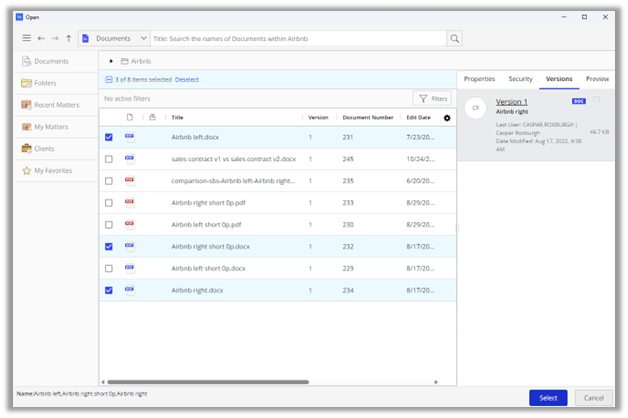
Task: Click the Filters funnel icon
Action: (423, 98)
